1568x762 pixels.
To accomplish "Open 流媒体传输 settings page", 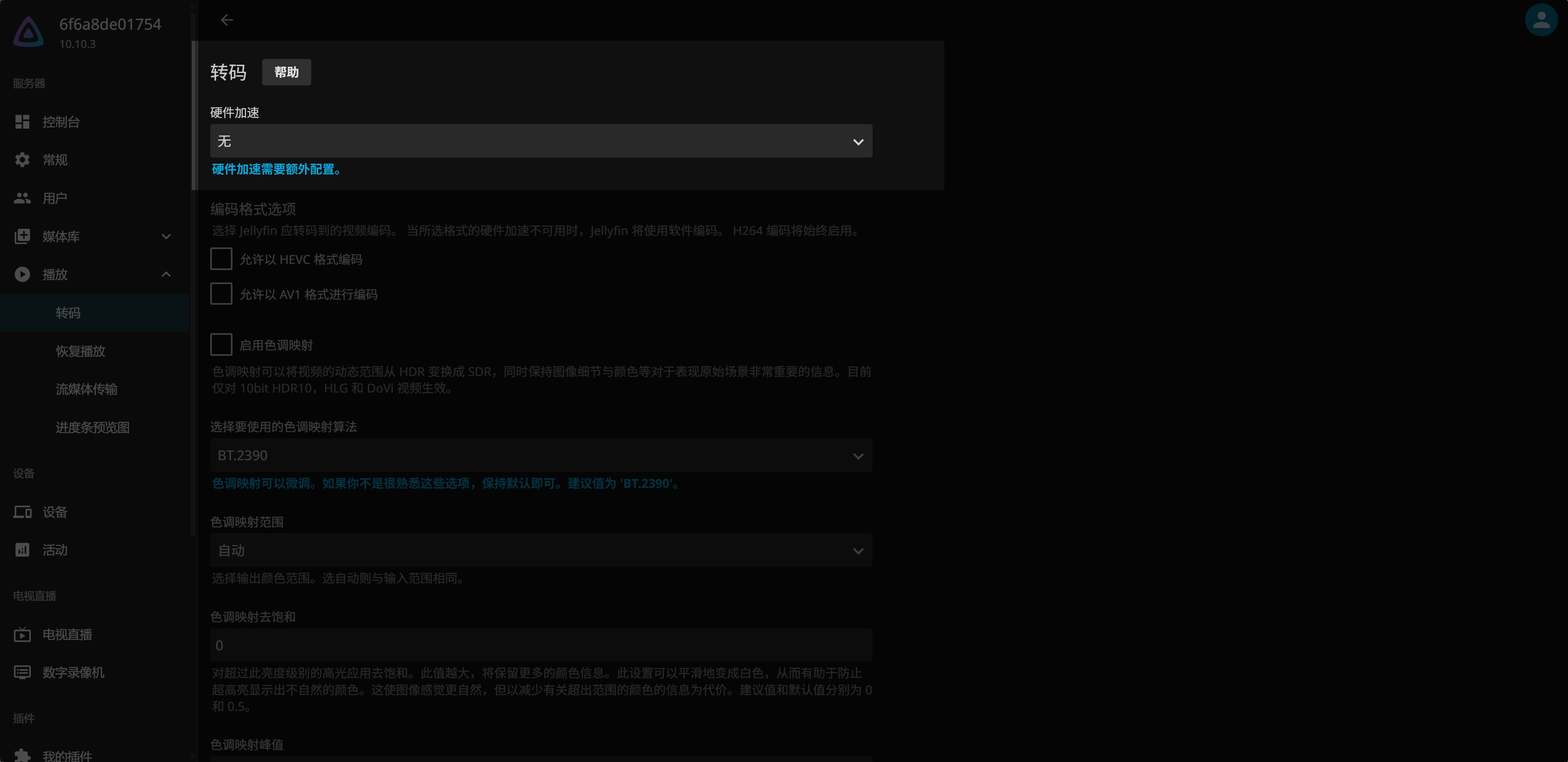I will click(94, 388).
